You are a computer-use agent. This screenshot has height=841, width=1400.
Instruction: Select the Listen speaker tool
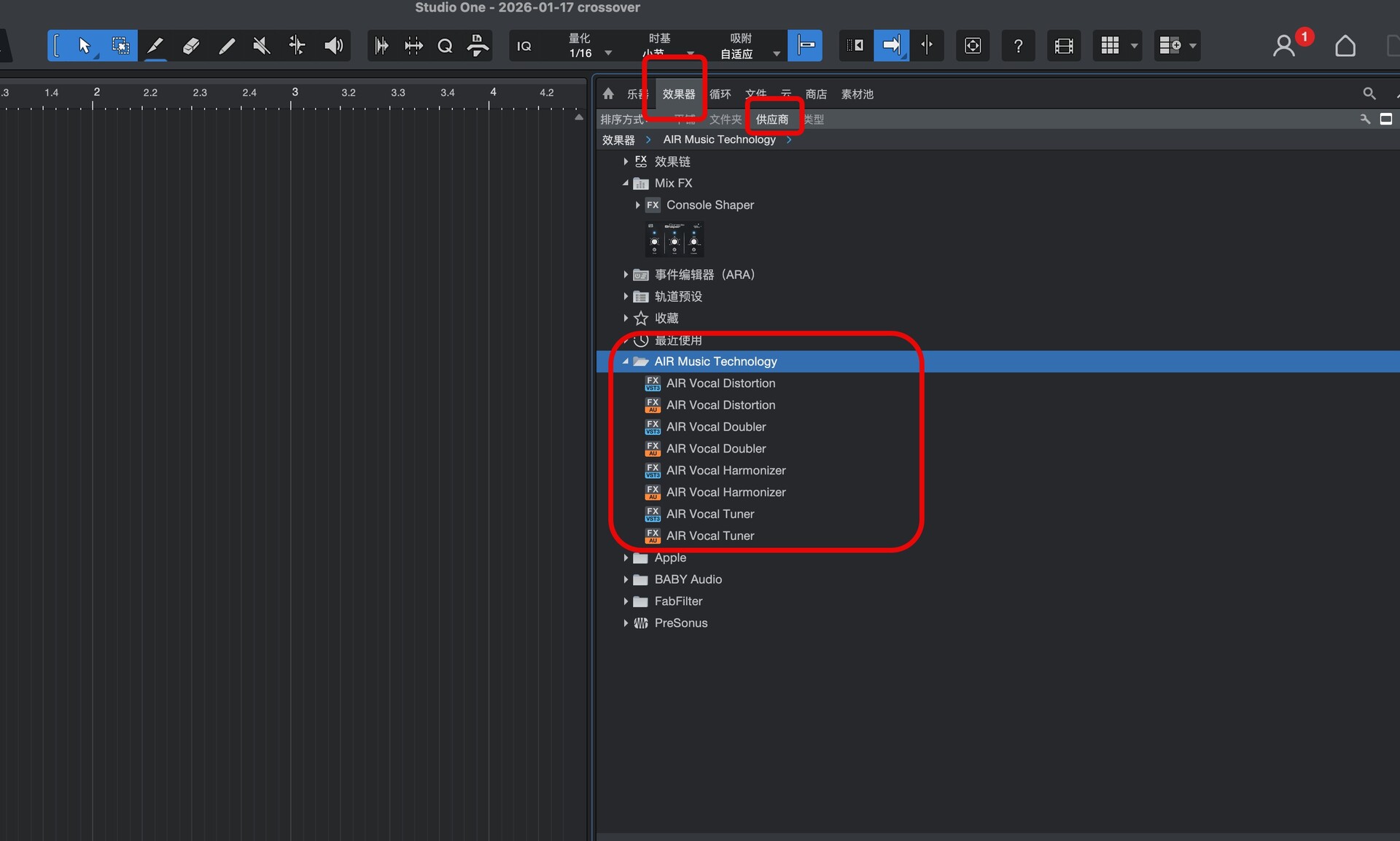[333, 46]
